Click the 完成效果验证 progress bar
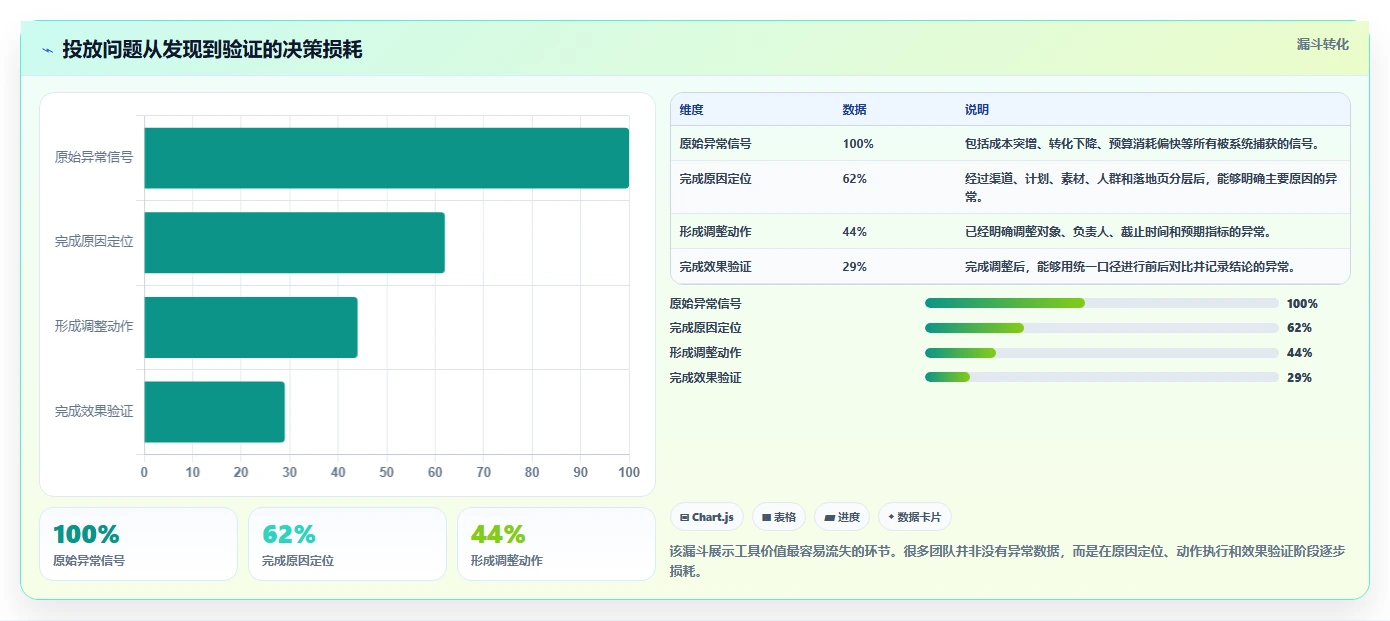 [x=1102, y=377]
